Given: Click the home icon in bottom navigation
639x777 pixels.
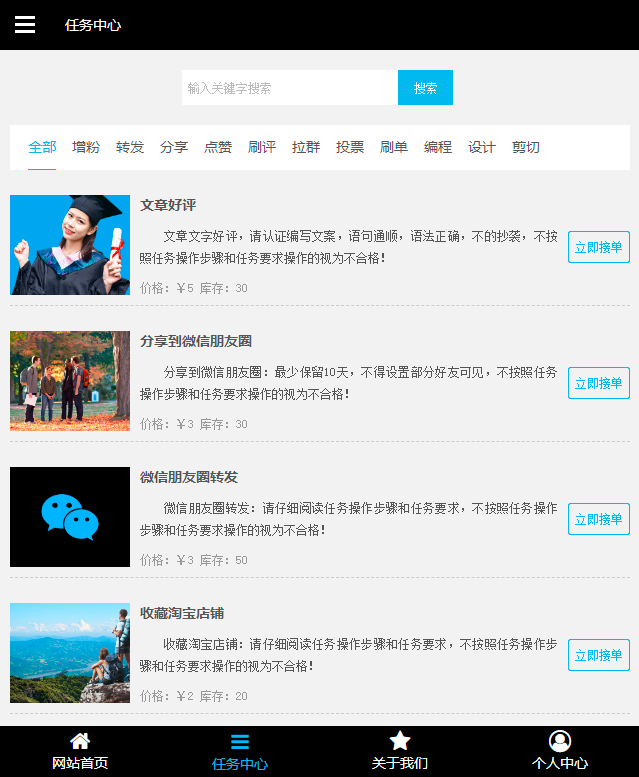Looking at the screenshot, I should [x=80, y=741].
